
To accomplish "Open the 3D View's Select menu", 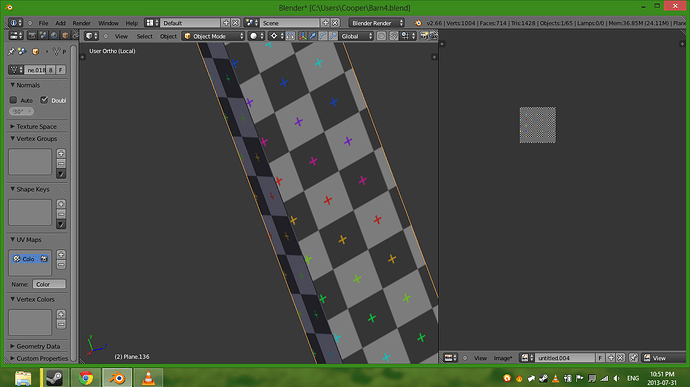I will coord(144,36).
